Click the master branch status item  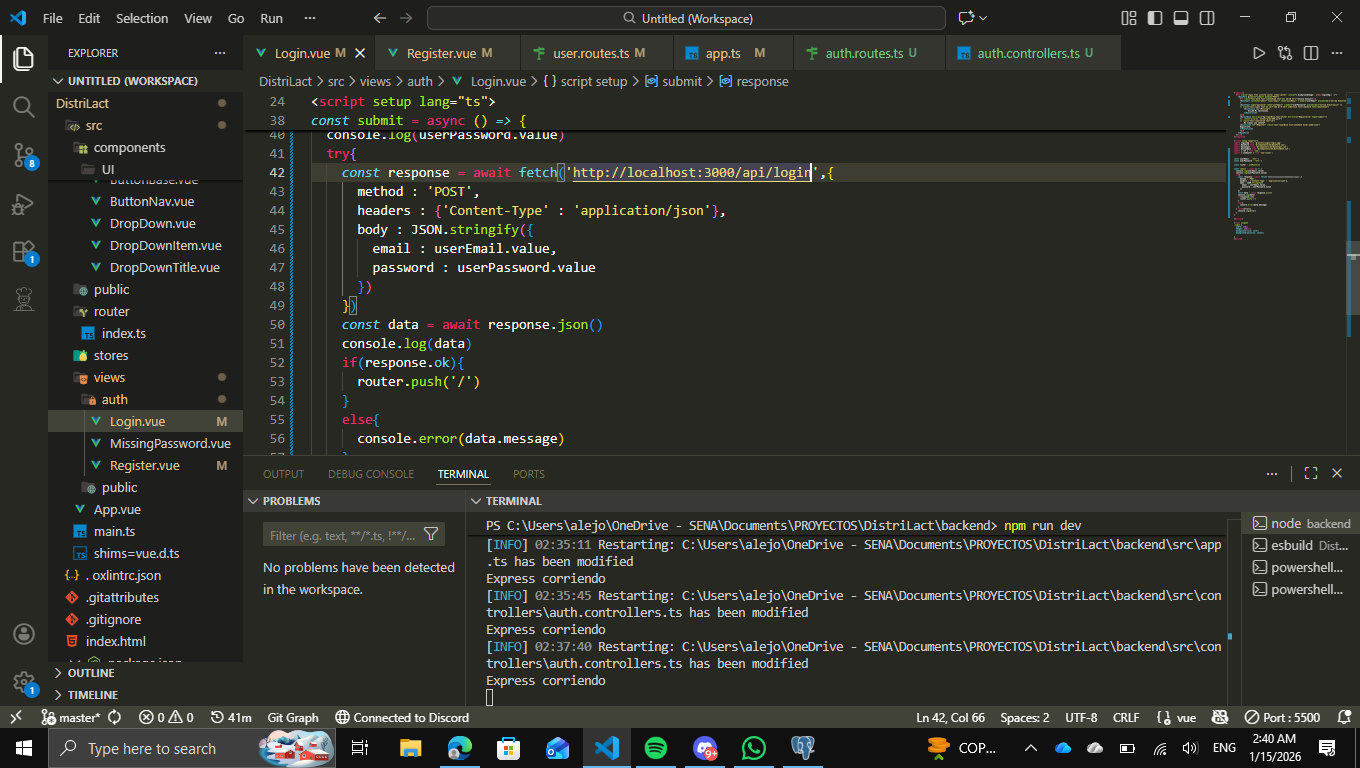(x=71, y=717)
